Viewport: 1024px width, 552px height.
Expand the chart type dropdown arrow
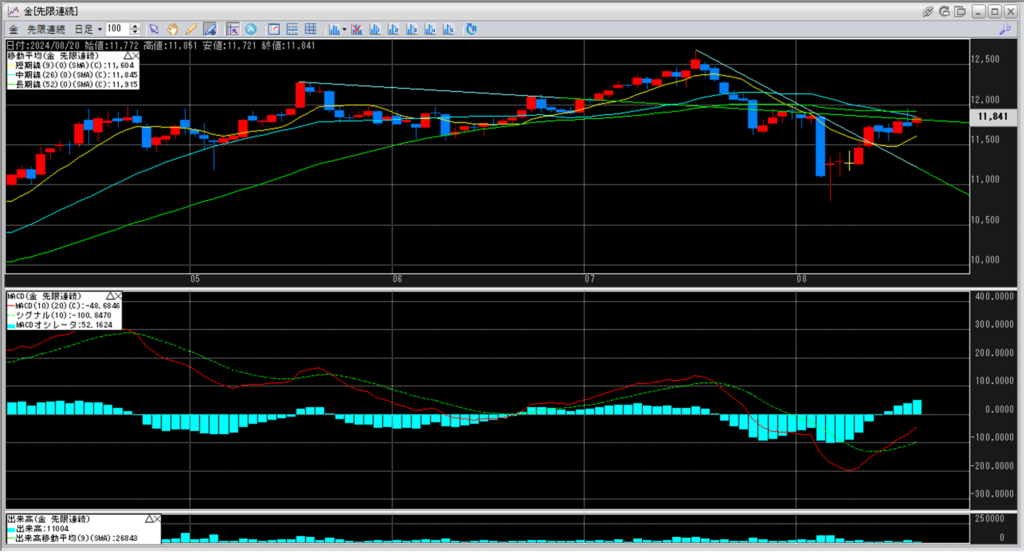(345, 29)
